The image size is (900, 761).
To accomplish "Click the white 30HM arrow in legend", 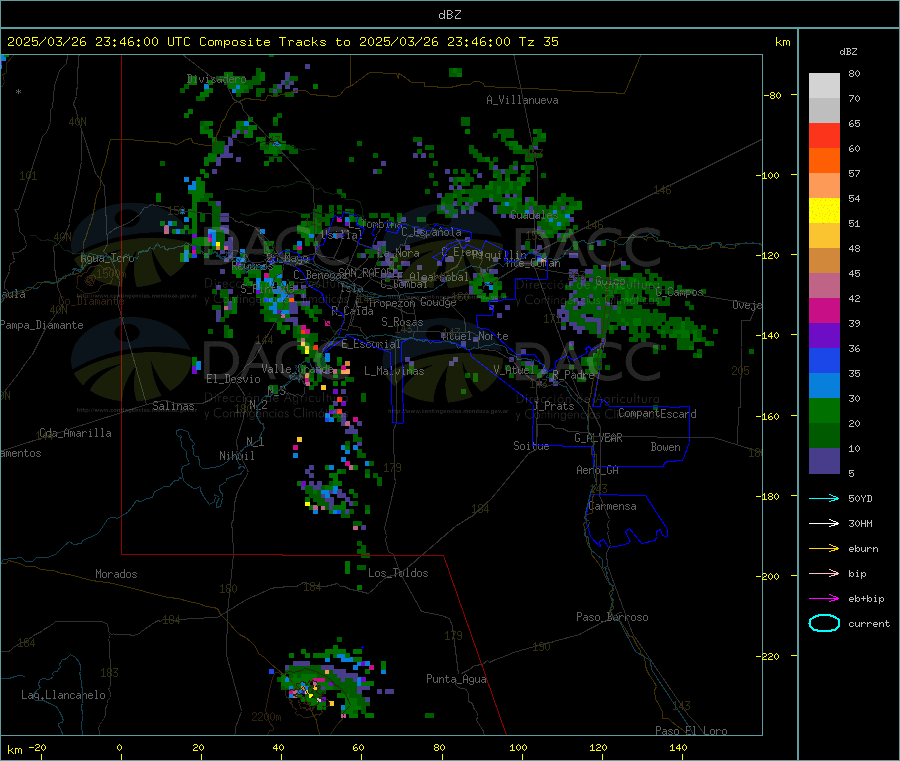I will (824, 523).
